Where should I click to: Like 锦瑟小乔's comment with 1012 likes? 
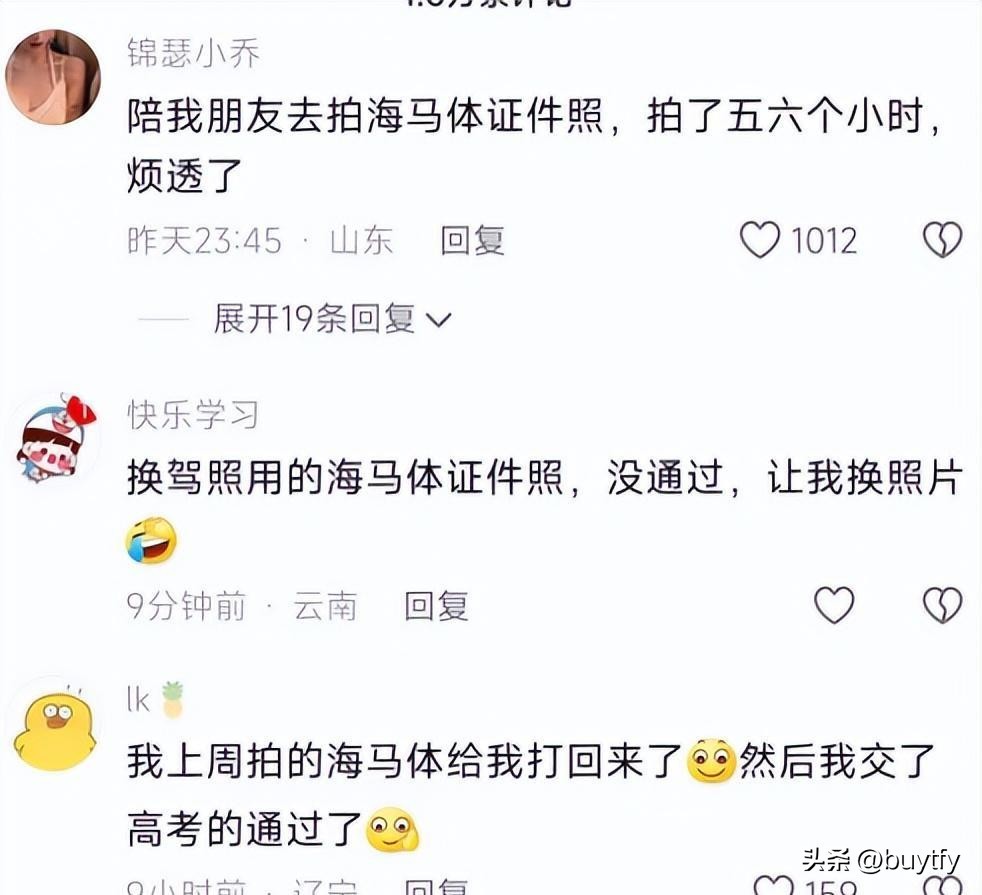760,240
